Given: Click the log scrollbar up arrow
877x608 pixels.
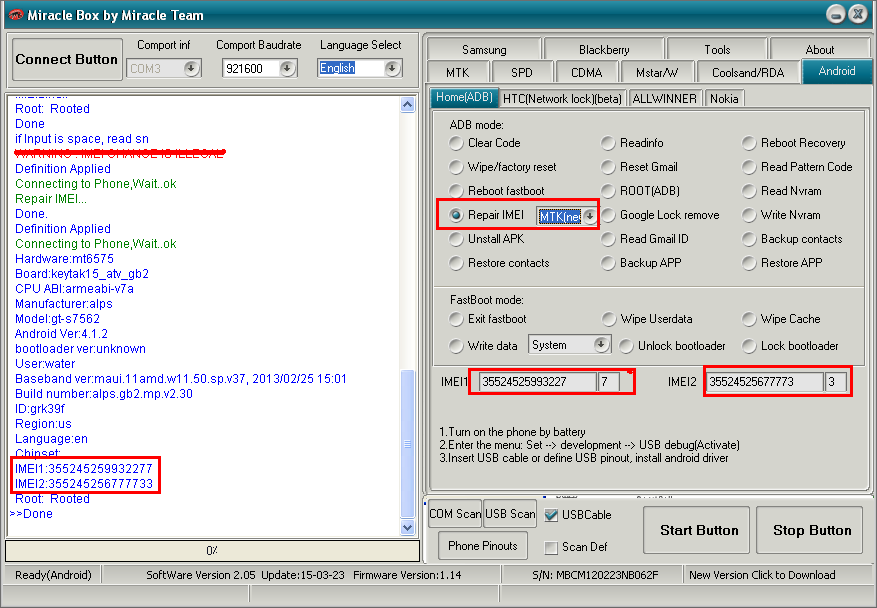Looking at the screenshot, I should (408, 105).
